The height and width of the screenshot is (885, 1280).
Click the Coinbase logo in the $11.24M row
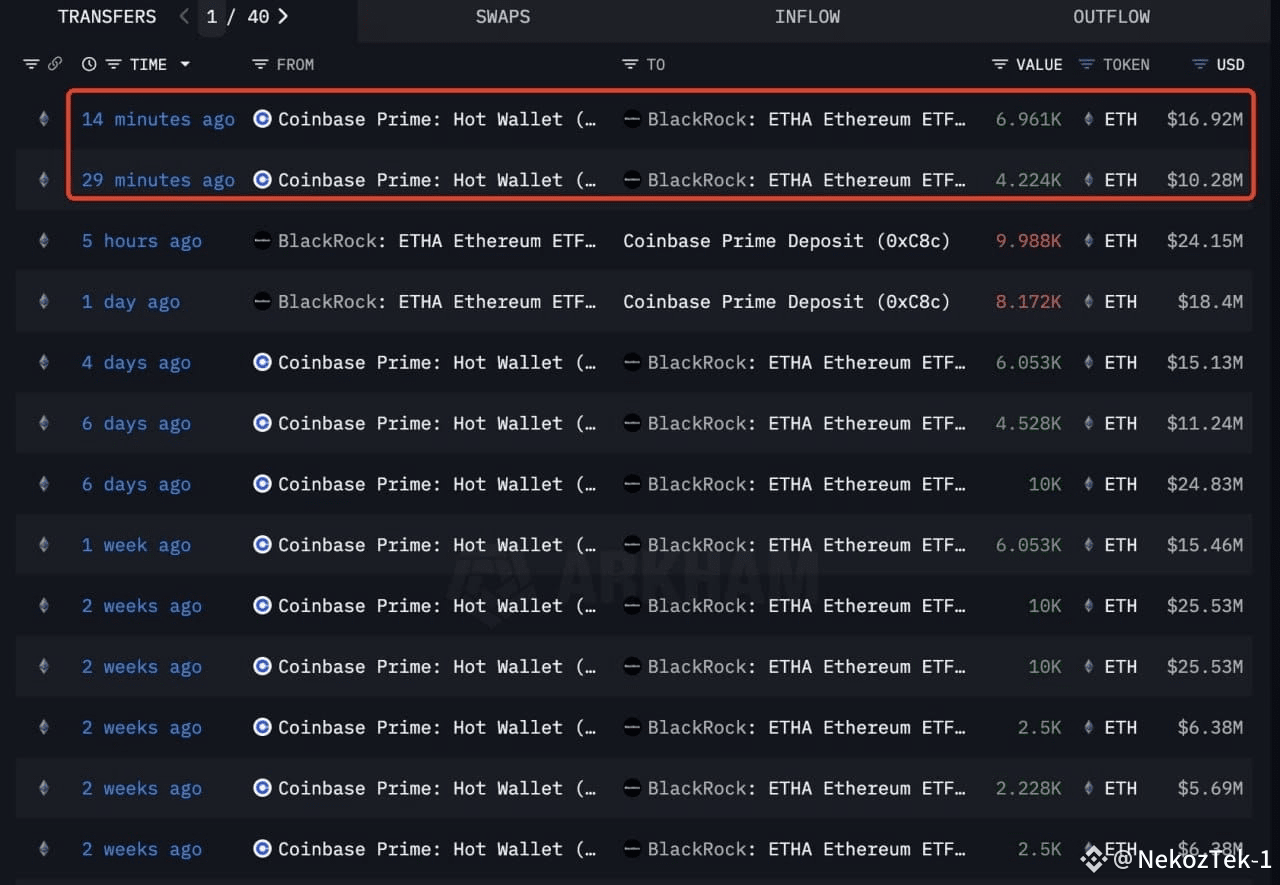pos(262,423)
